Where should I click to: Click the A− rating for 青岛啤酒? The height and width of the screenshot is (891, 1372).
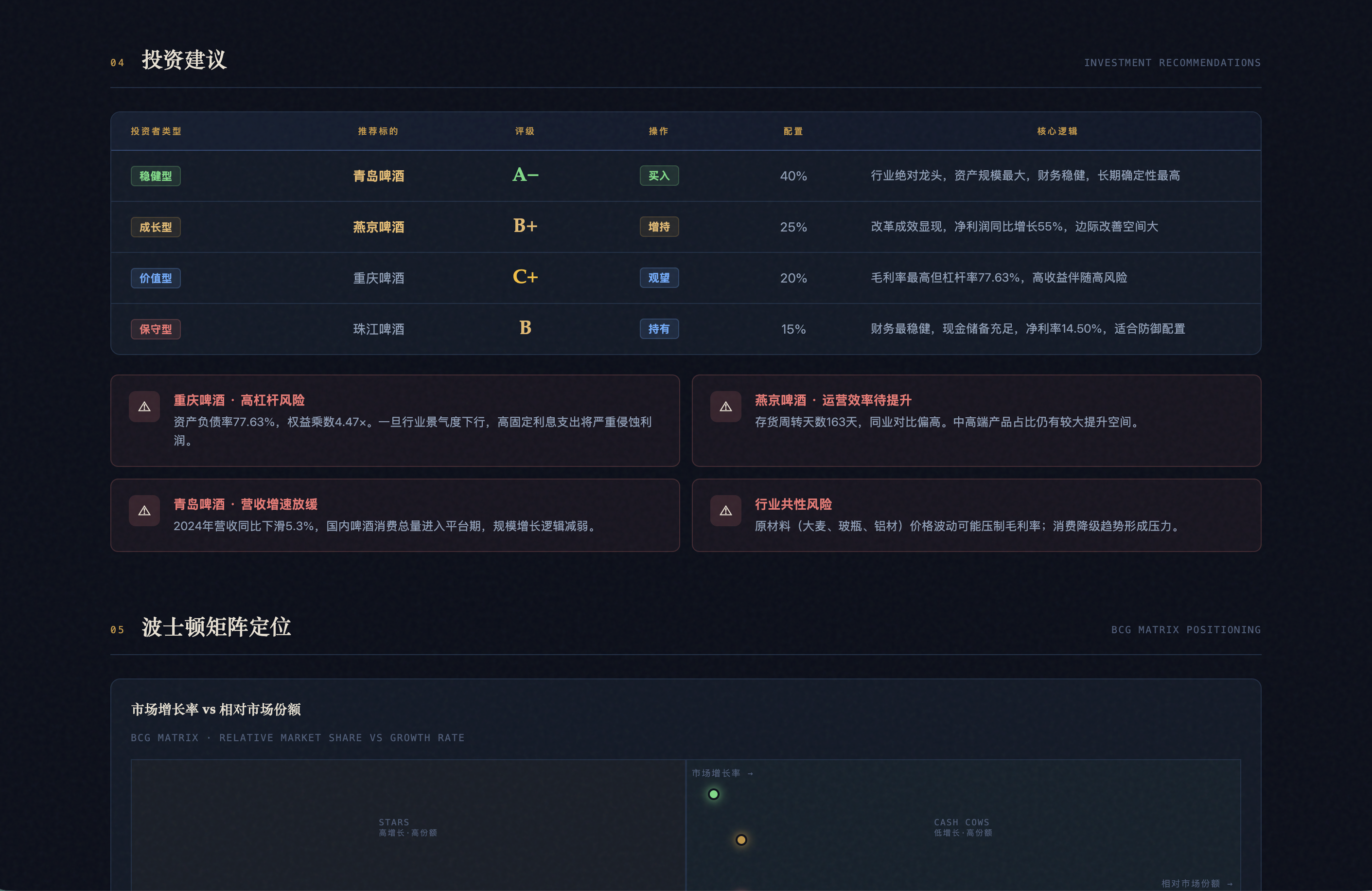point(525,174)
